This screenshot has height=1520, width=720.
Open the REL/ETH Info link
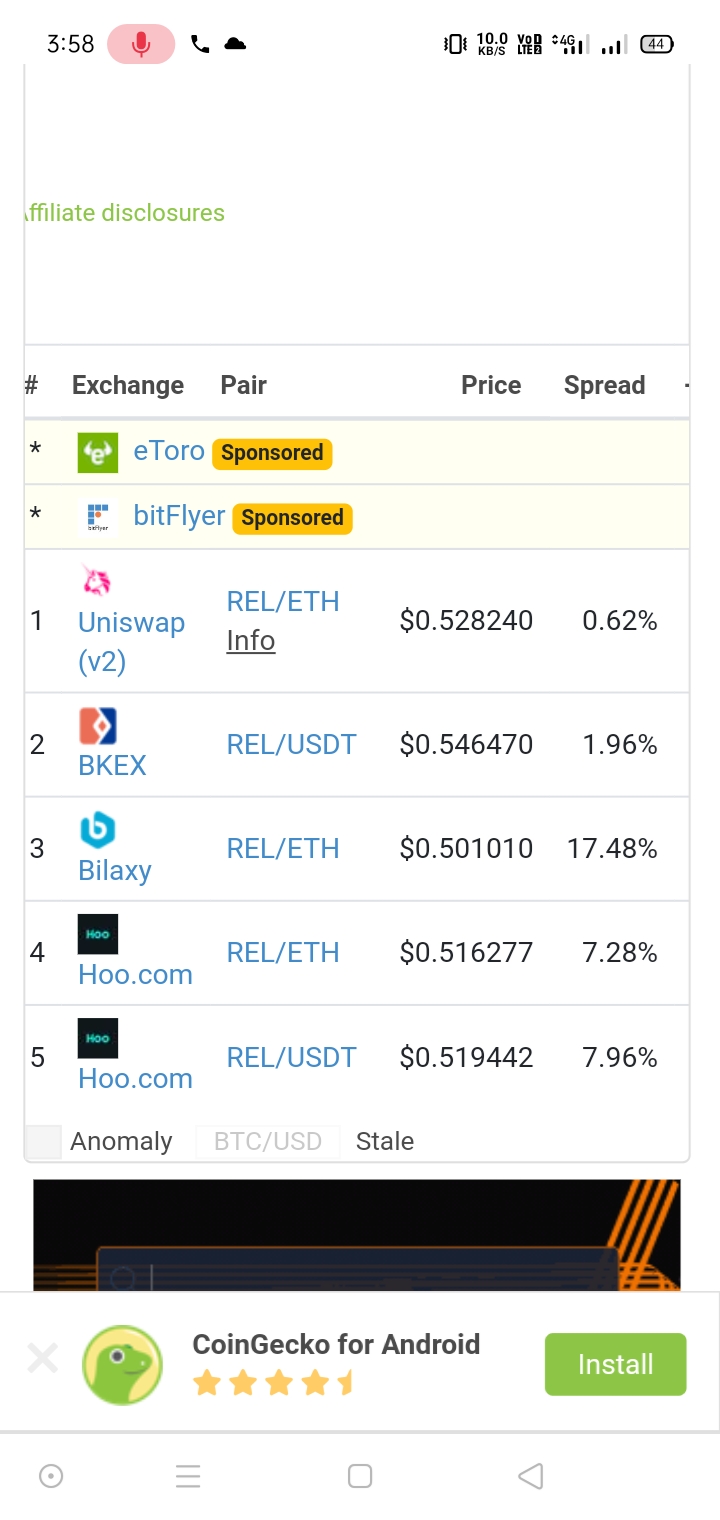250,640
